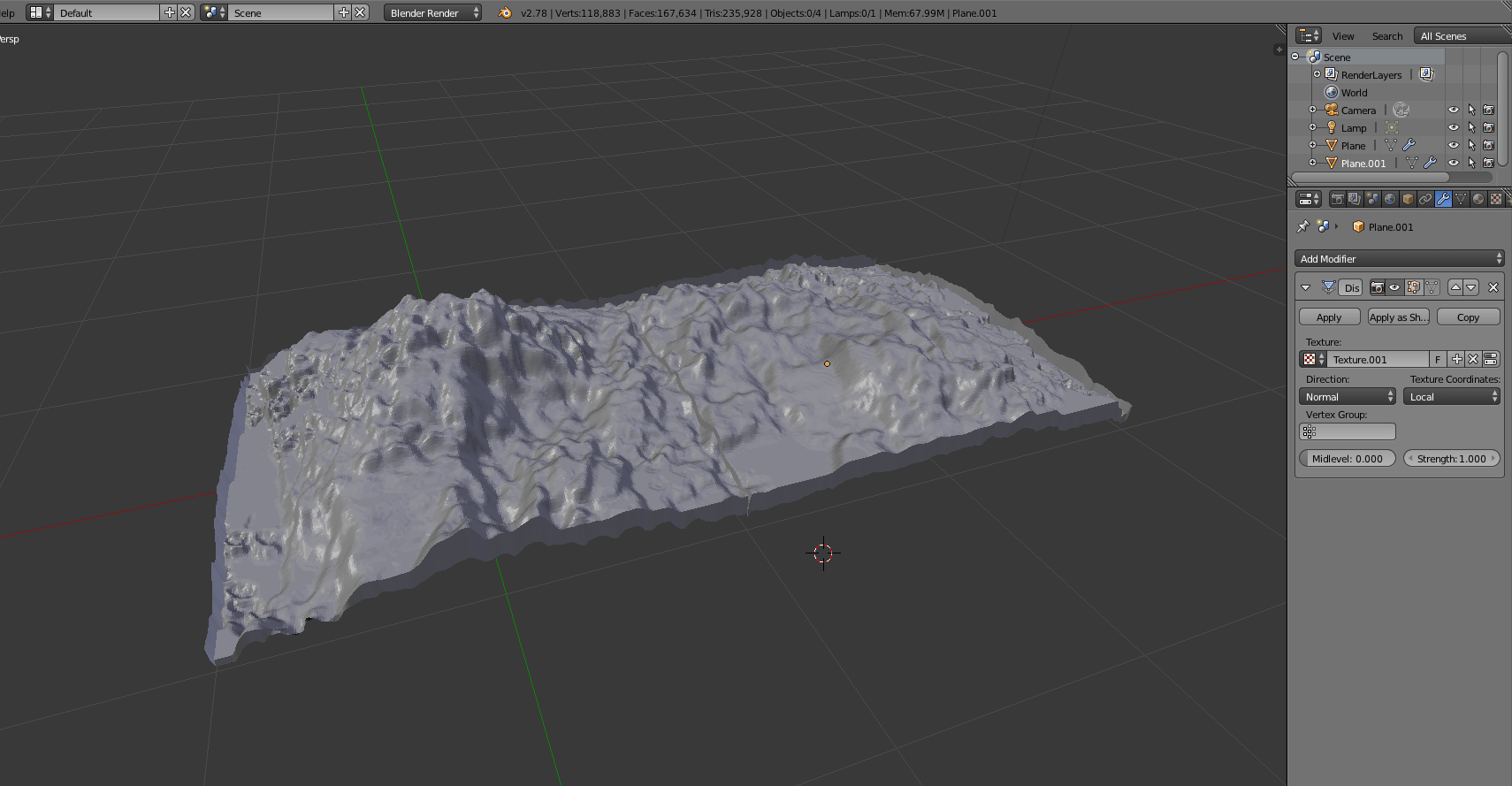The image size is (1512, 786).
Task: Toggle Texture.001 fake user F button
Action: point(1439,359)
